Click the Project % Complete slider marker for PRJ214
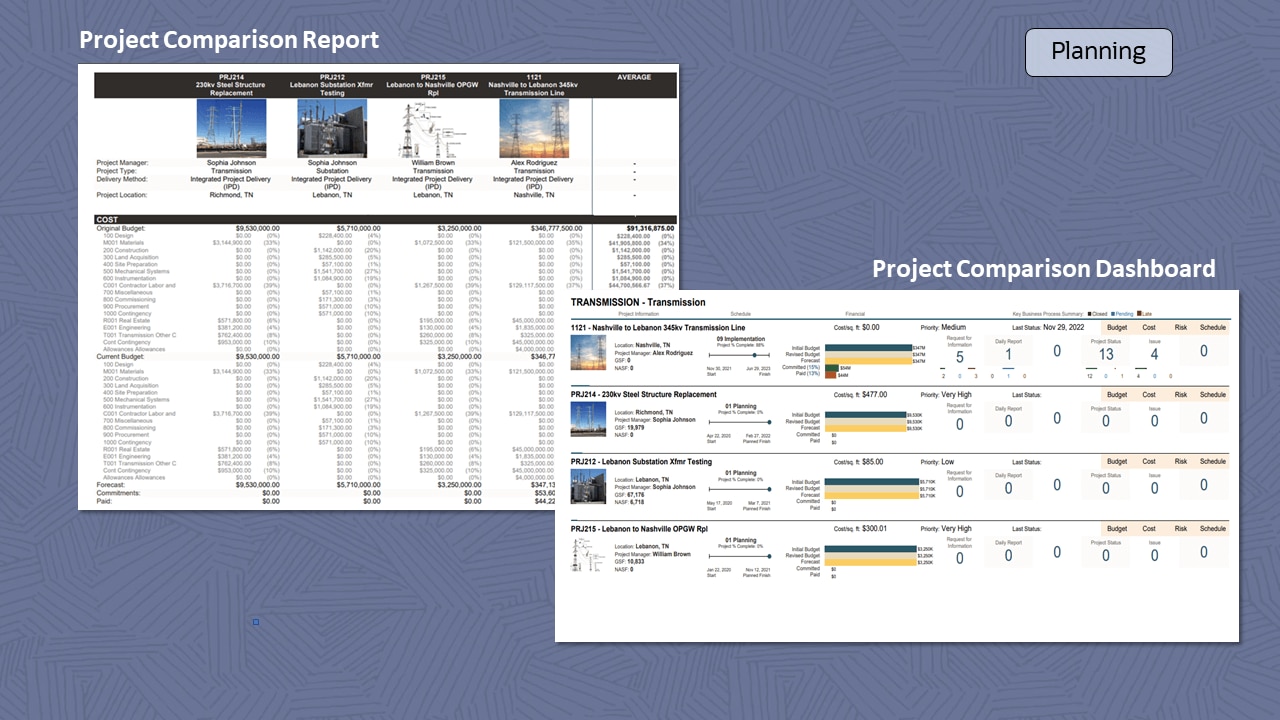 [769, 422]
